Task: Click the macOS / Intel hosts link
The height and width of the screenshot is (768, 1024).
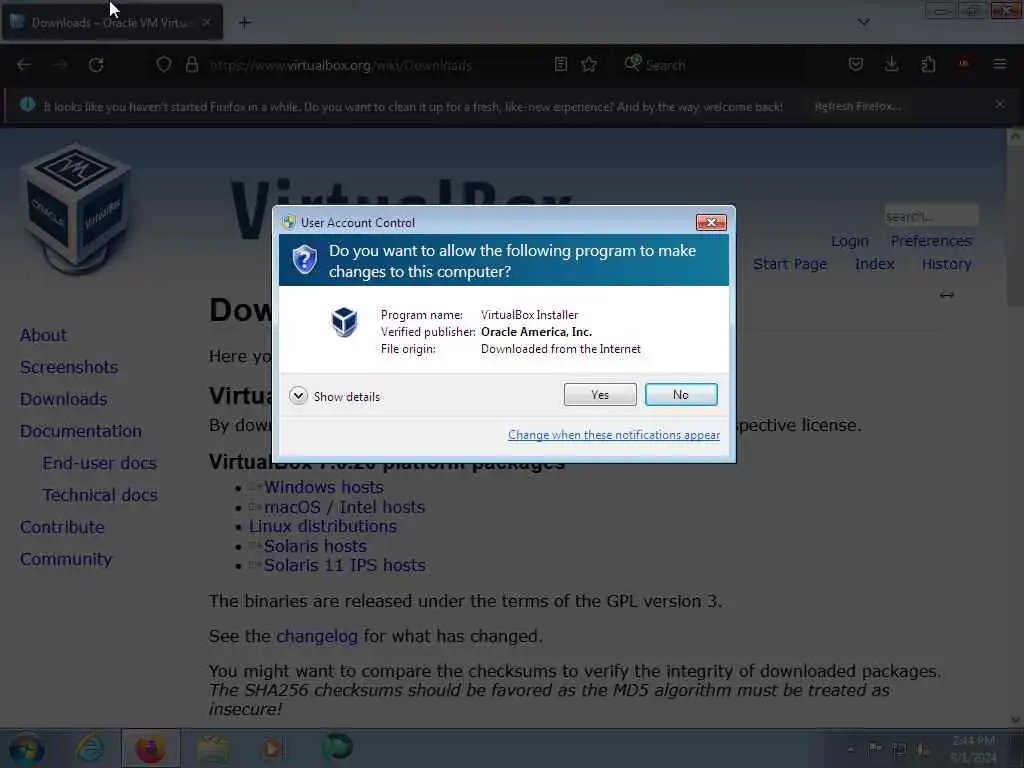Action: coord(344,507)
